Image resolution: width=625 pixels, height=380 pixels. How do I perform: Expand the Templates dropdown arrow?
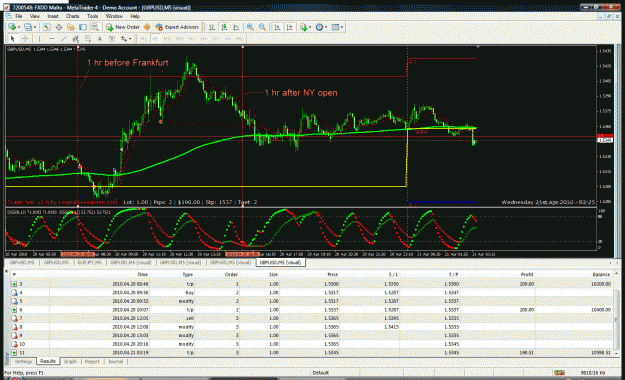coord(342,27)
